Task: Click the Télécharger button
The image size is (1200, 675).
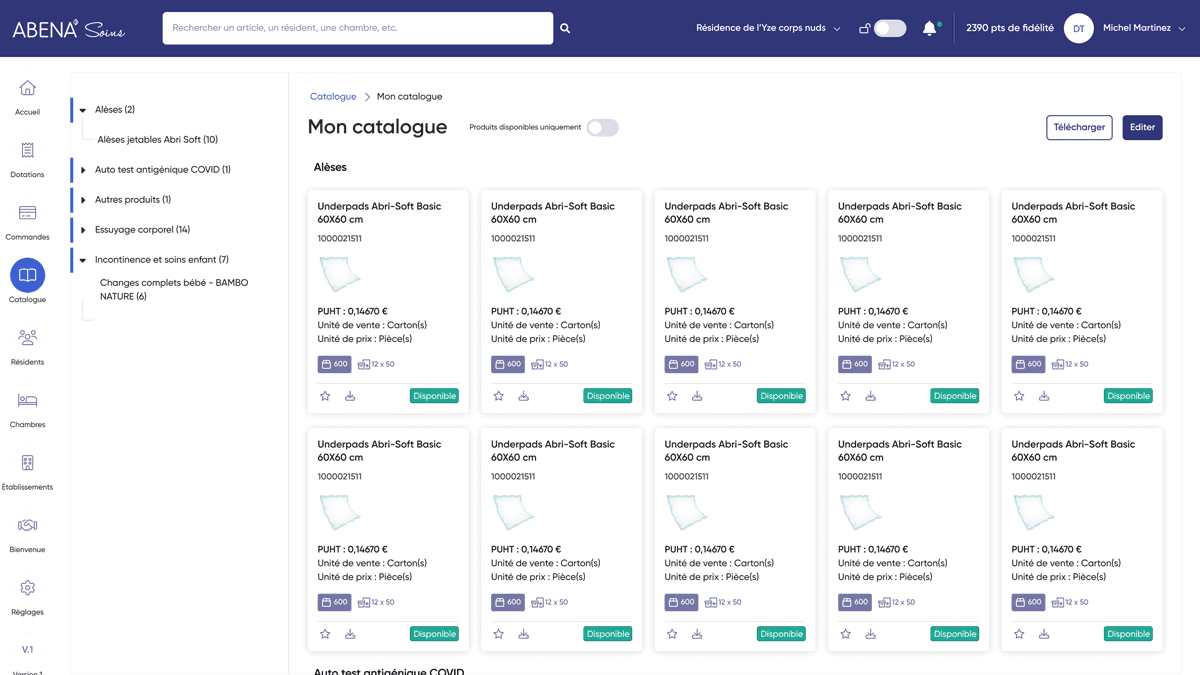Action: coord(1079,127)
